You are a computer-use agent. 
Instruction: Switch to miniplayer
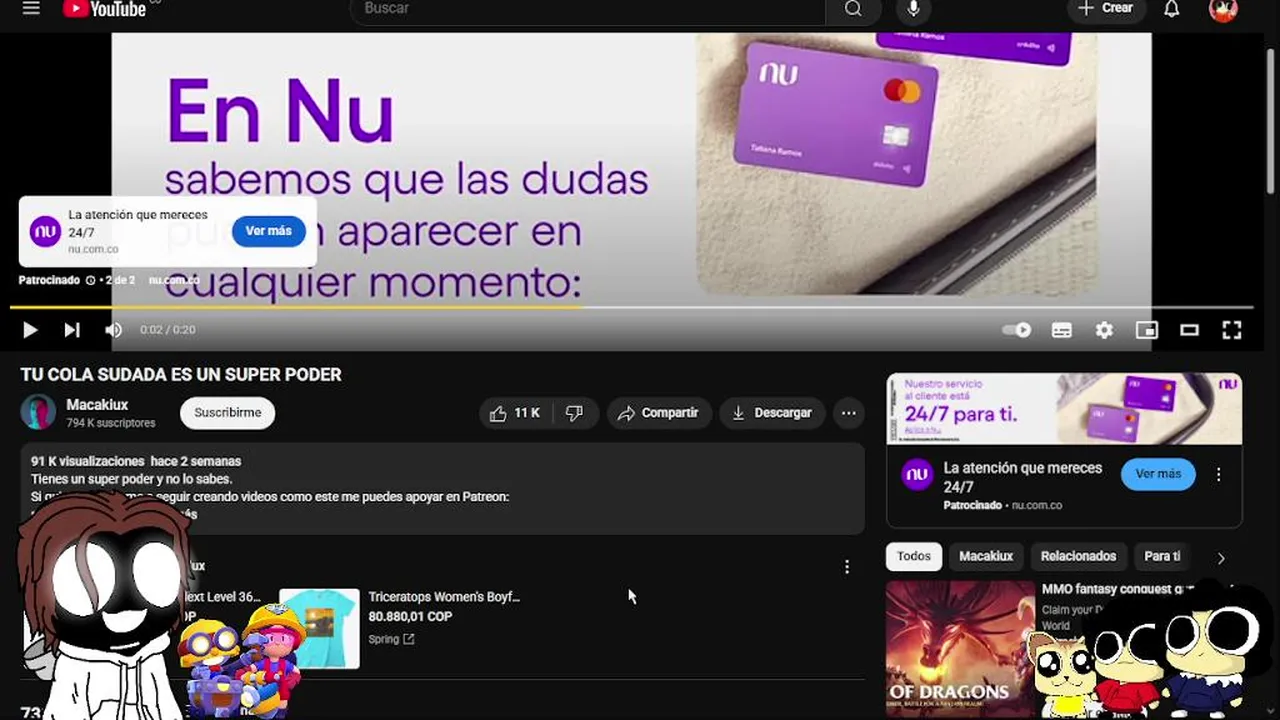click(x=1147, y=330)
